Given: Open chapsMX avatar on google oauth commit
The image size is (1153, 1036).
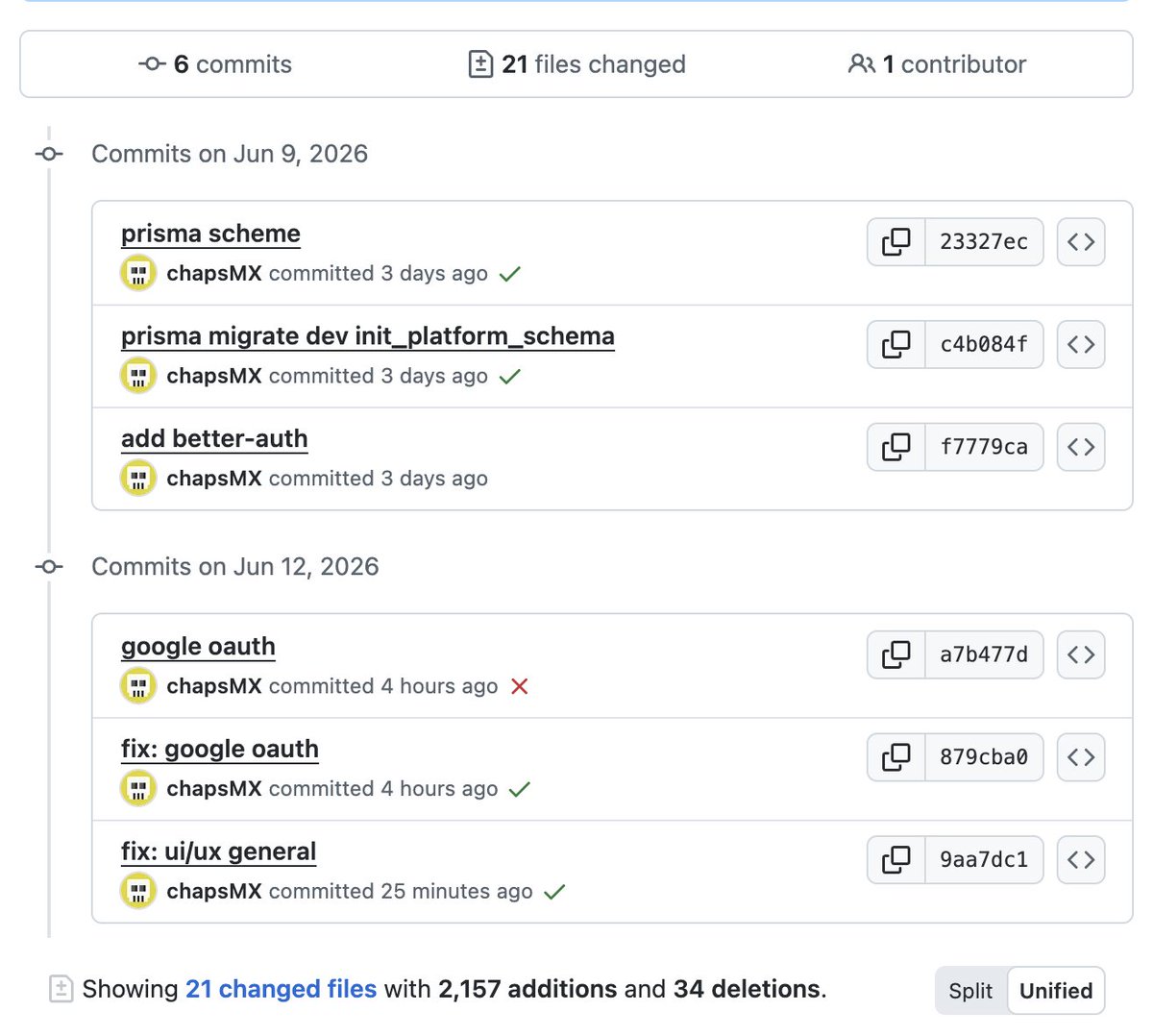Looking at the screenshot, I should (138, 686).
